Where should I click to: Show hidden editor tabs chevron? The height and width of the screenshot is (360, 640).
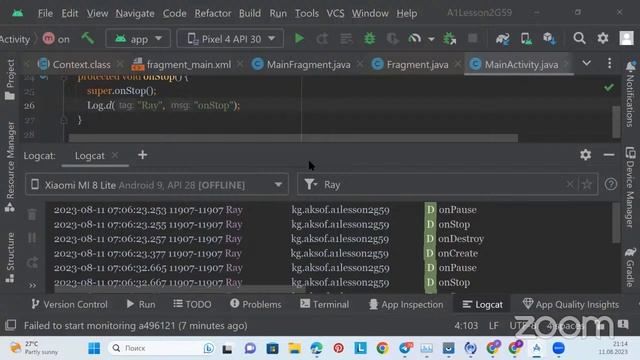(587, 64)
